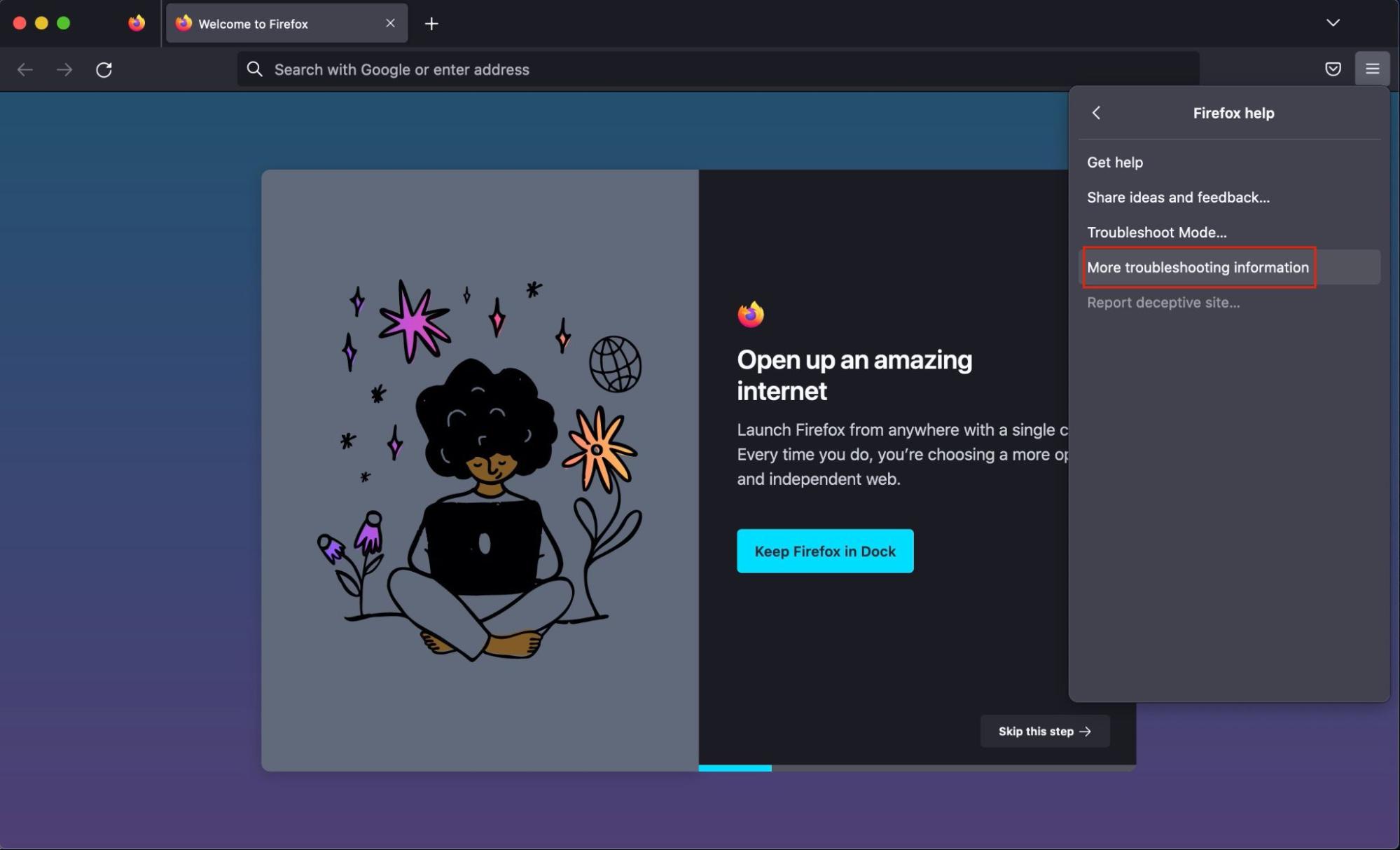Click the Open up an amazing internet heading
This screenshot has height=850, width=1400.
854,375
